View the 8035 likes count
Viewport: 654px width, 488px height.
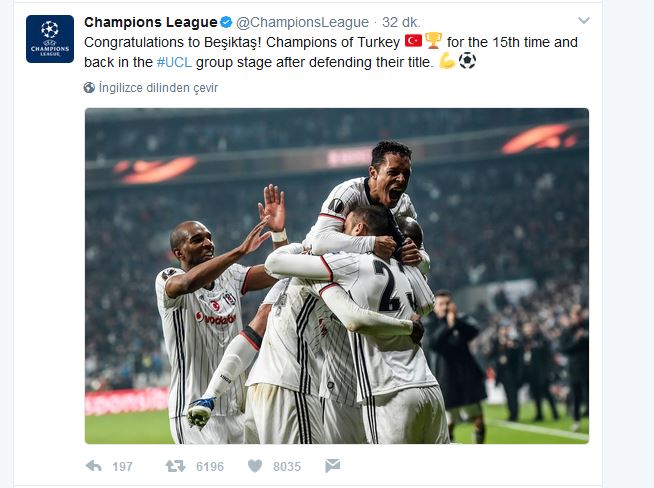coord(287,466)
